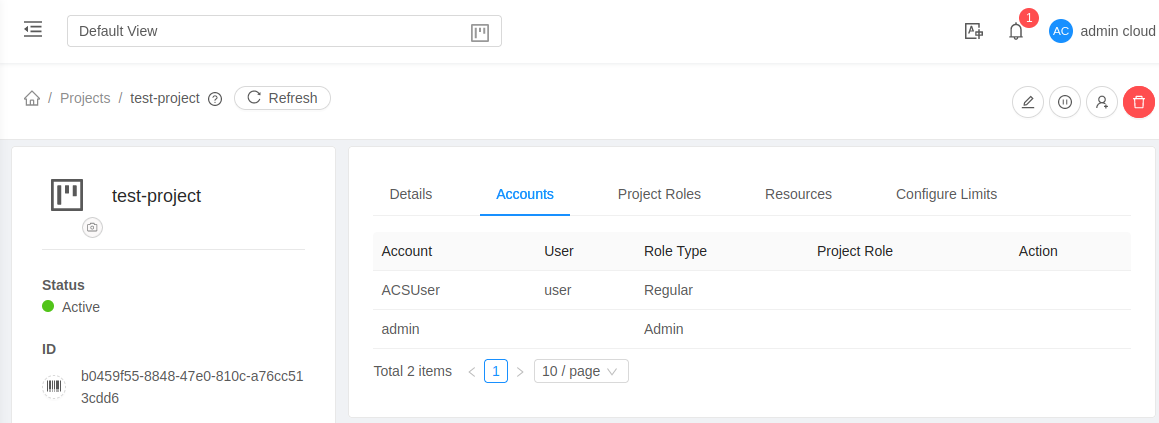This screenshot has width=1159, height=423.
Task: Click the large test-project logo icon
Action: tap(67, 195)
